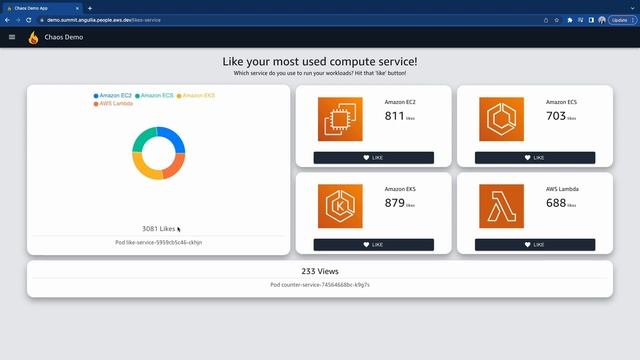Open the tab search dropdown chevron

632,8
